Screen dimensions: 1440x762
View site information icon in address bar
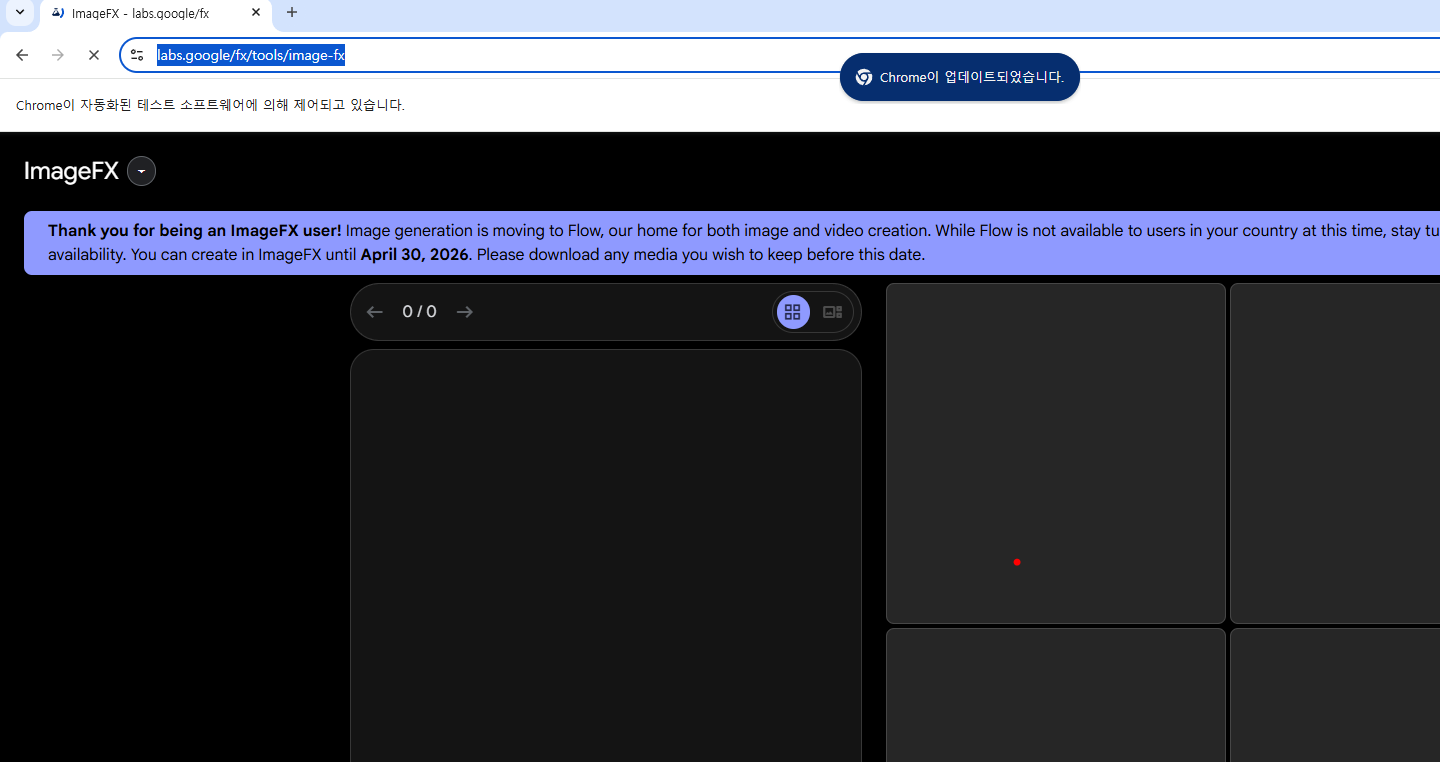tap(138, 55)
